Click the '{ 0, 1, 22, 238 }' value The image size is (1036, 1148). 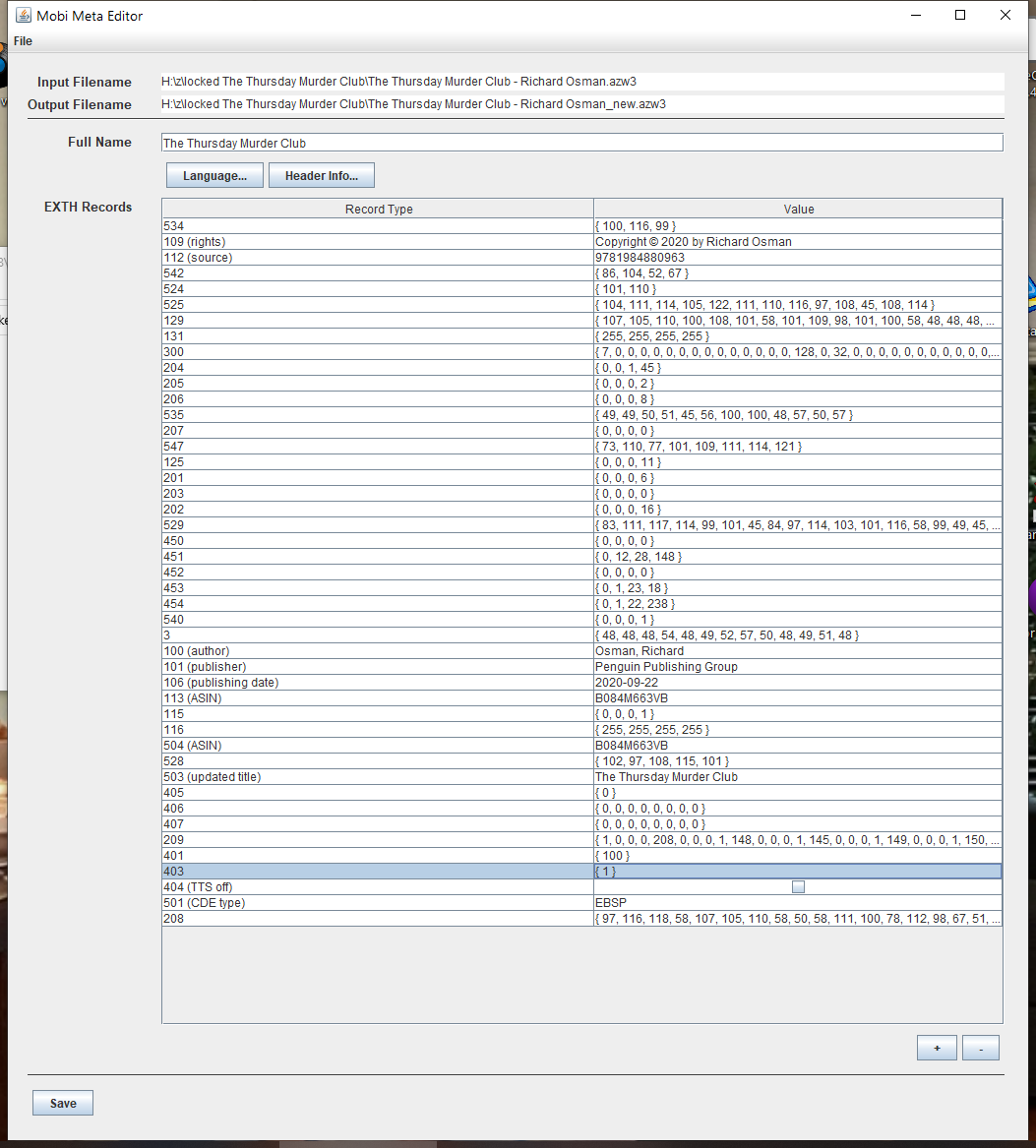point(636,604)
